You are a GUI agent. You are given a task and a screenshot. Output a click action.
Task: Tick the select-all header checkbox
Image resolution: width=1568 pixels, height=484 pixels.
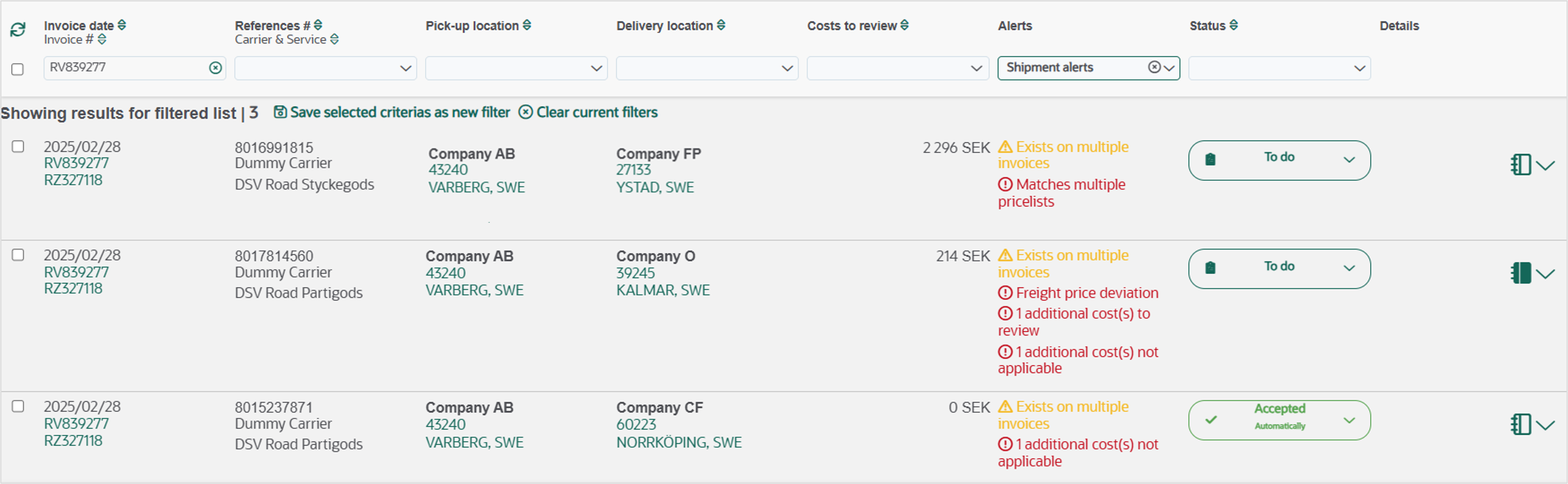[18, 69]
